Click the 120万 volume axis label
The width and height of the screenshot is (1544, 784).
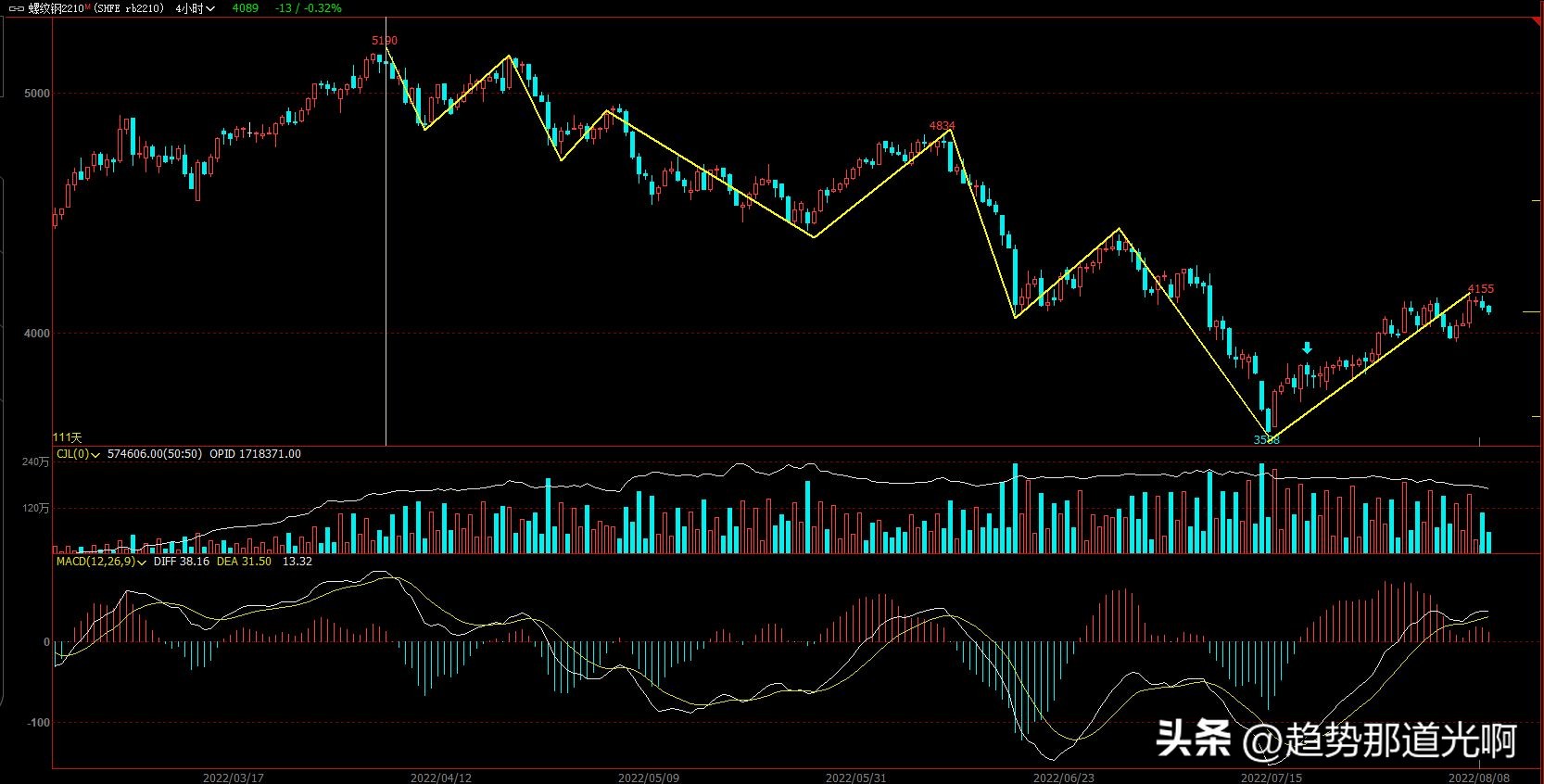(36, 508)
